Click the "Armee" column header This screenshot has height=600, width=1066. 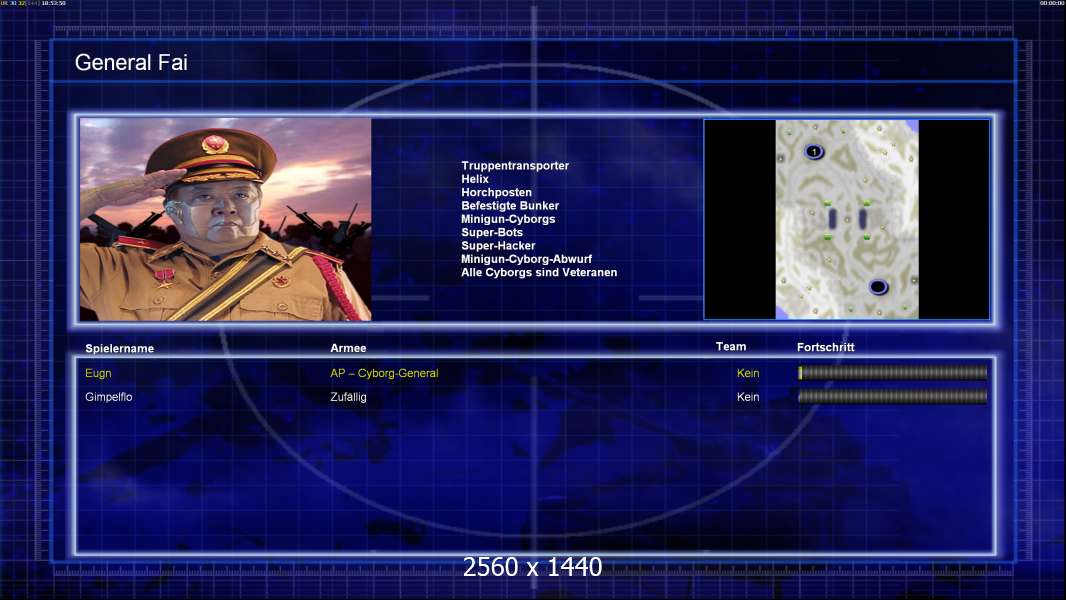[x=348, y=348]
